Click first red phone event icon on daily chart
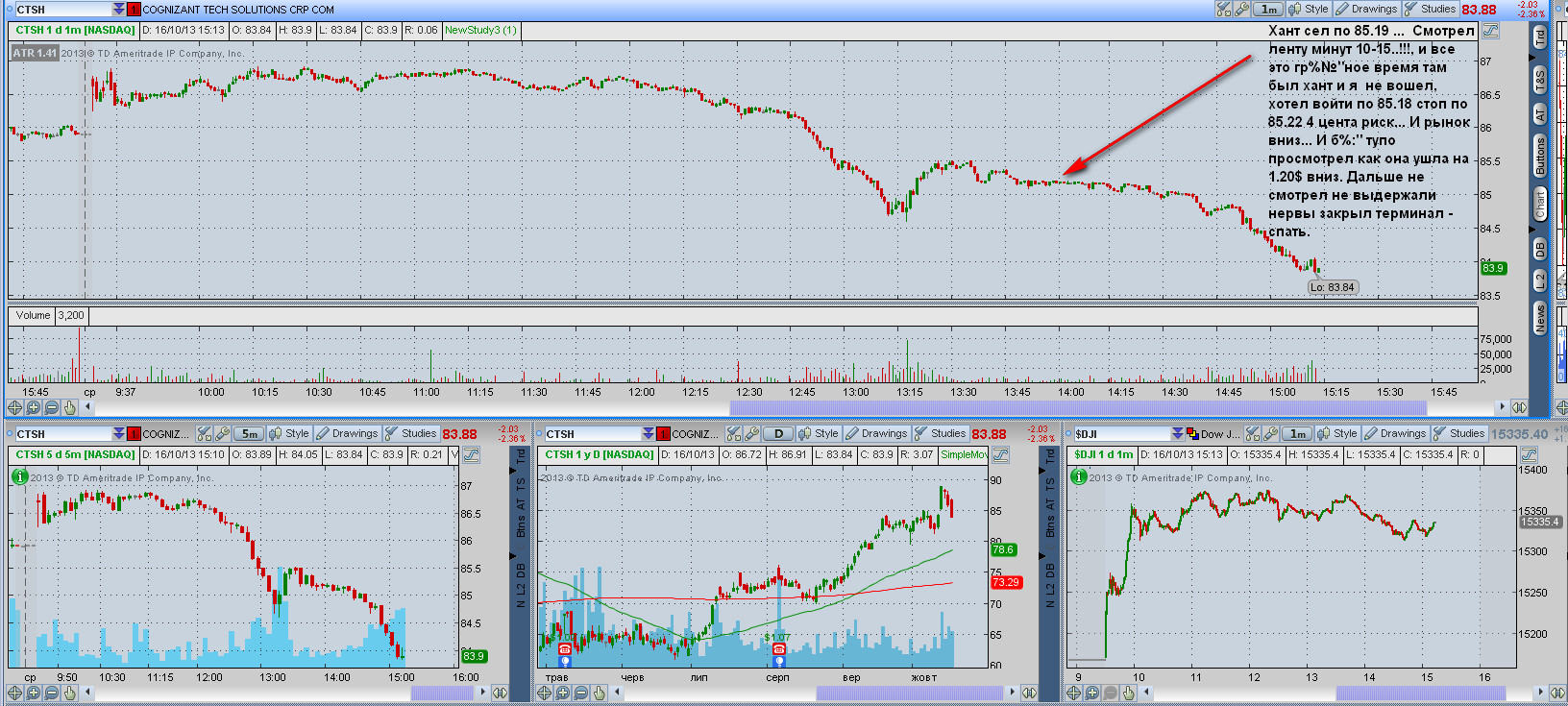 tap(564, 649)
